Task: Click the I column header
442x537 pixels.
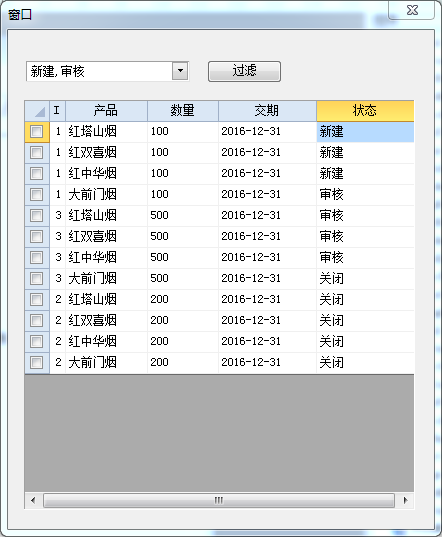Action: [58, 111]
